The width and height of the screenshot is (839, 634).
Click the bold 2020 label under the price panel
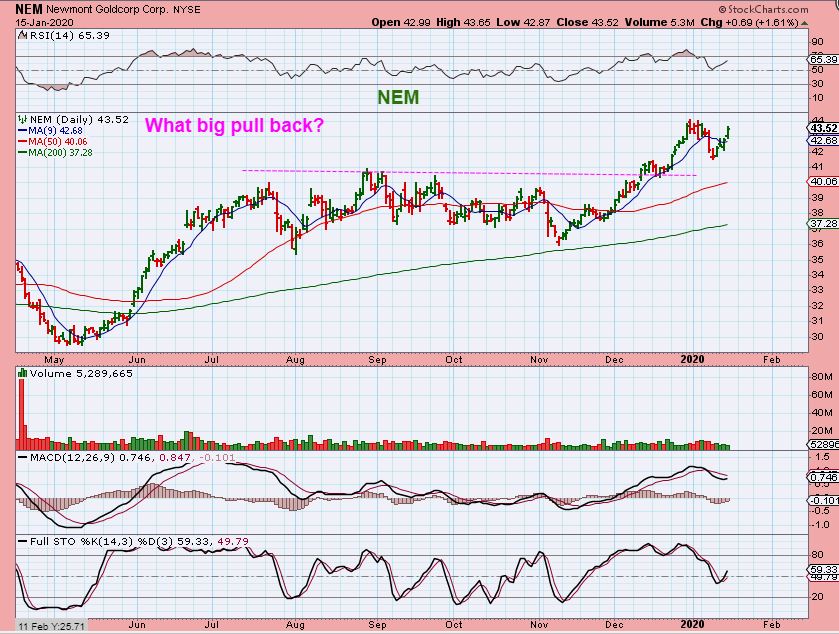(x=692, y=360)
